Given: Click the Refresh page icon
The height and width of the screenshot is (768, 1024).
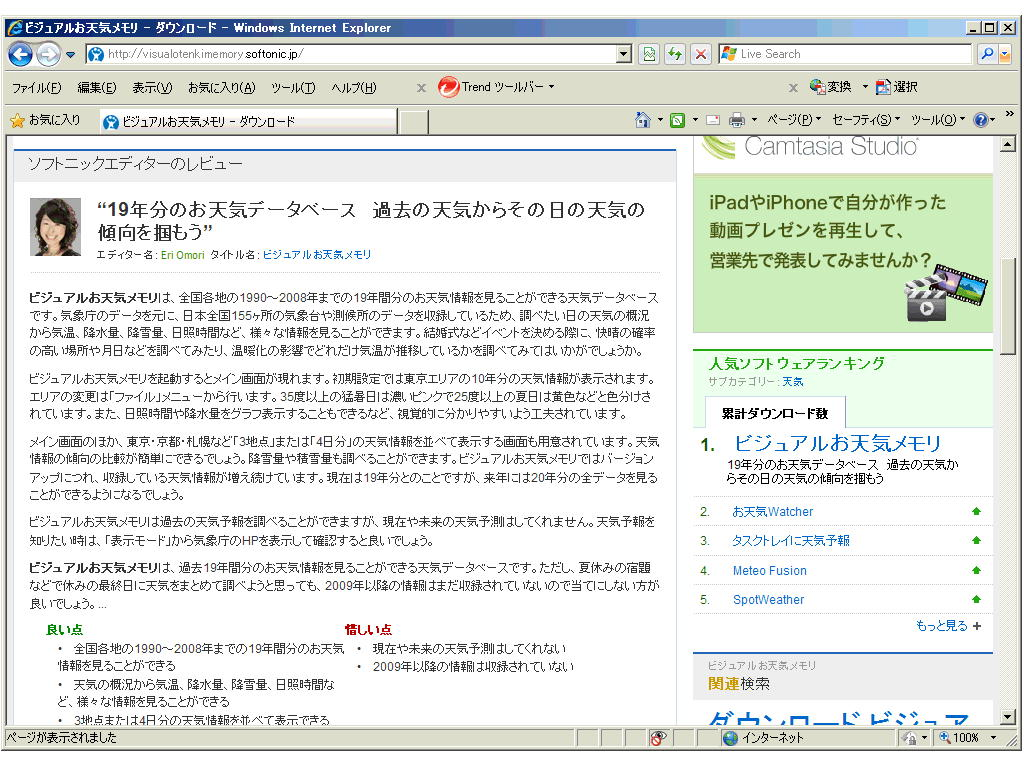Looking at the screenshot, I should click(675, 54).
